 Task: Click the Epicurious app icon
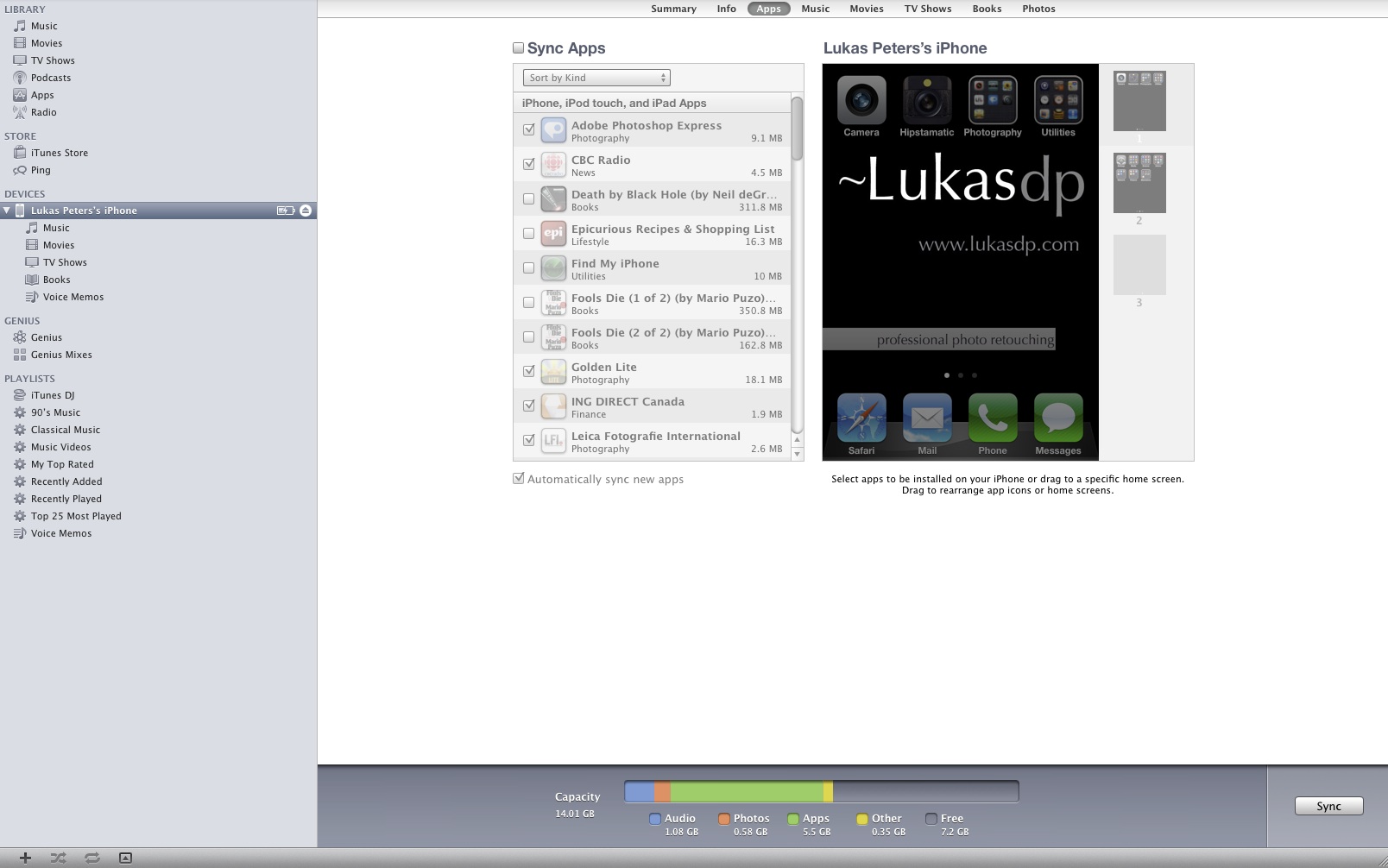(553, 233)
